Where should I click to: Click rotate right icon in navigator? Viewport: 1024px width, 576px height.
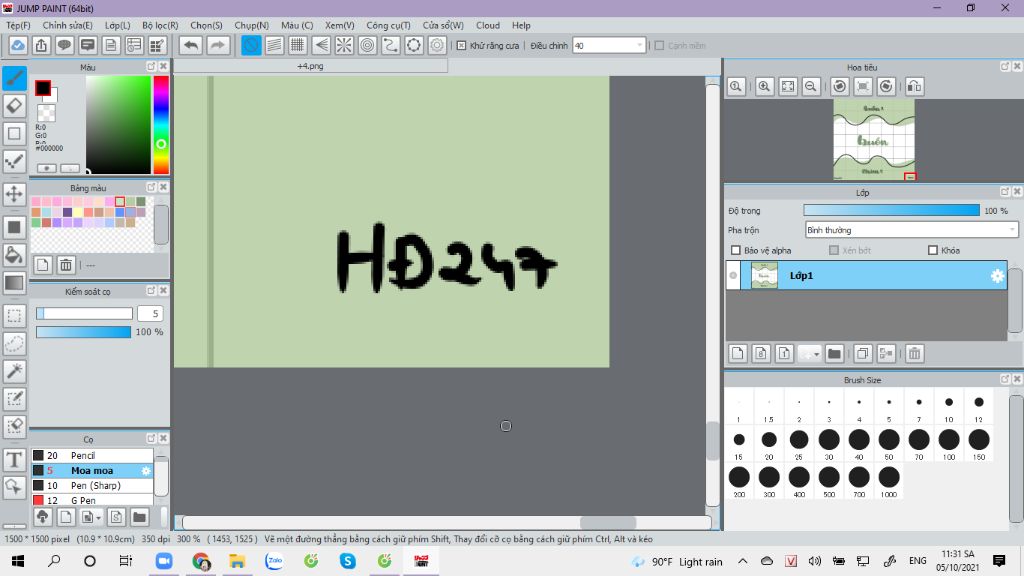[x=886, y=86]
